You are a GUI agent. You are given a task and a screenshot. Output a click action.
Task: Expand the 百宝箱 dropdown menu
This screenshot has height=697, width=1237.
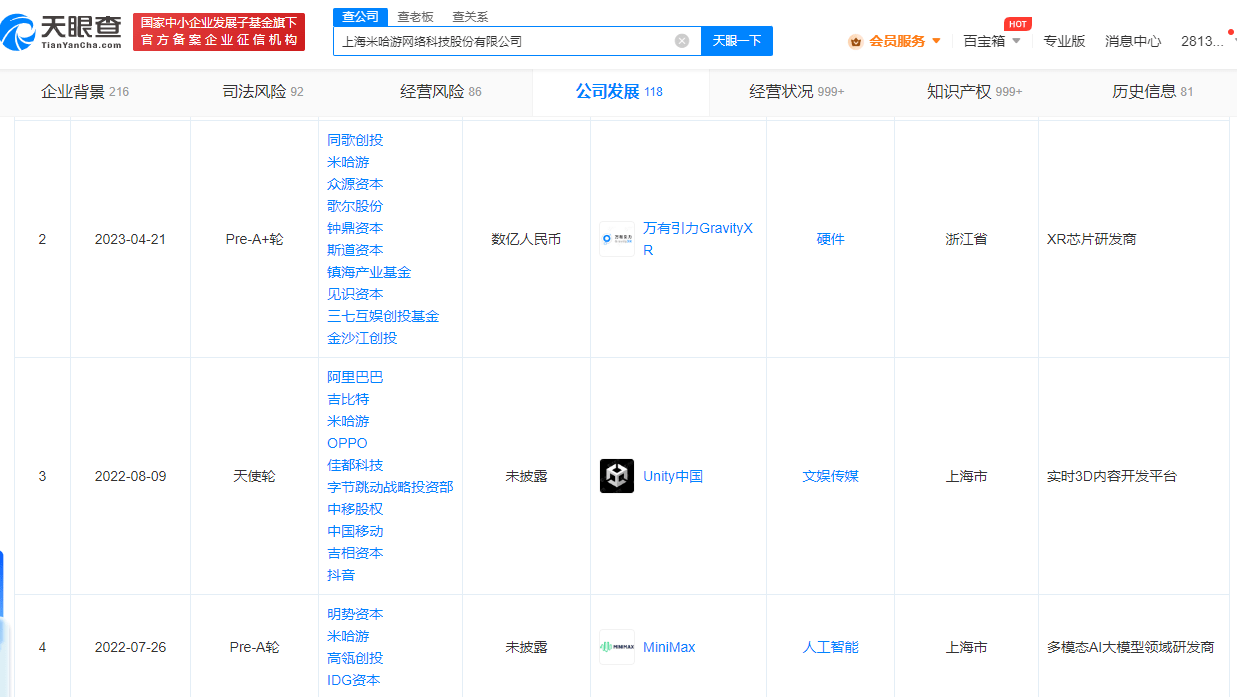click(x=1016, y=41)
